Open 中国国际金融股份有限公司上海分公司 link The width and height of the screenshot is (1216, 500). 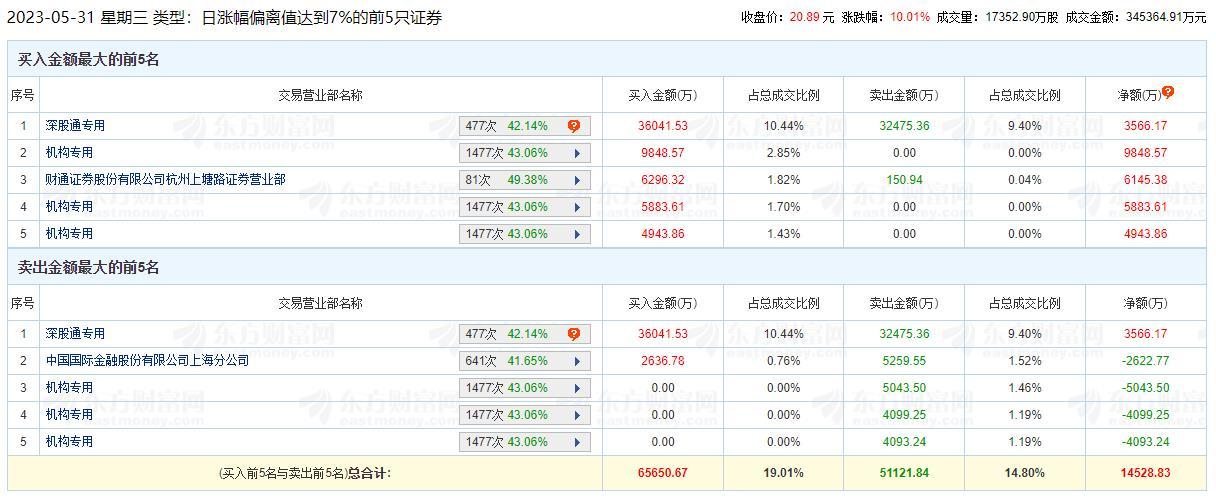pyautogui.click(x=147, y=361)
